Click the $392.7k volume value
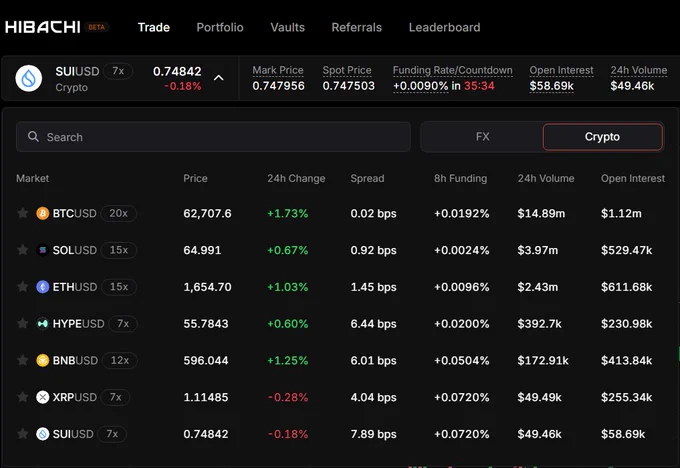Viewport: 680px width, 468px height. [539, 324]
